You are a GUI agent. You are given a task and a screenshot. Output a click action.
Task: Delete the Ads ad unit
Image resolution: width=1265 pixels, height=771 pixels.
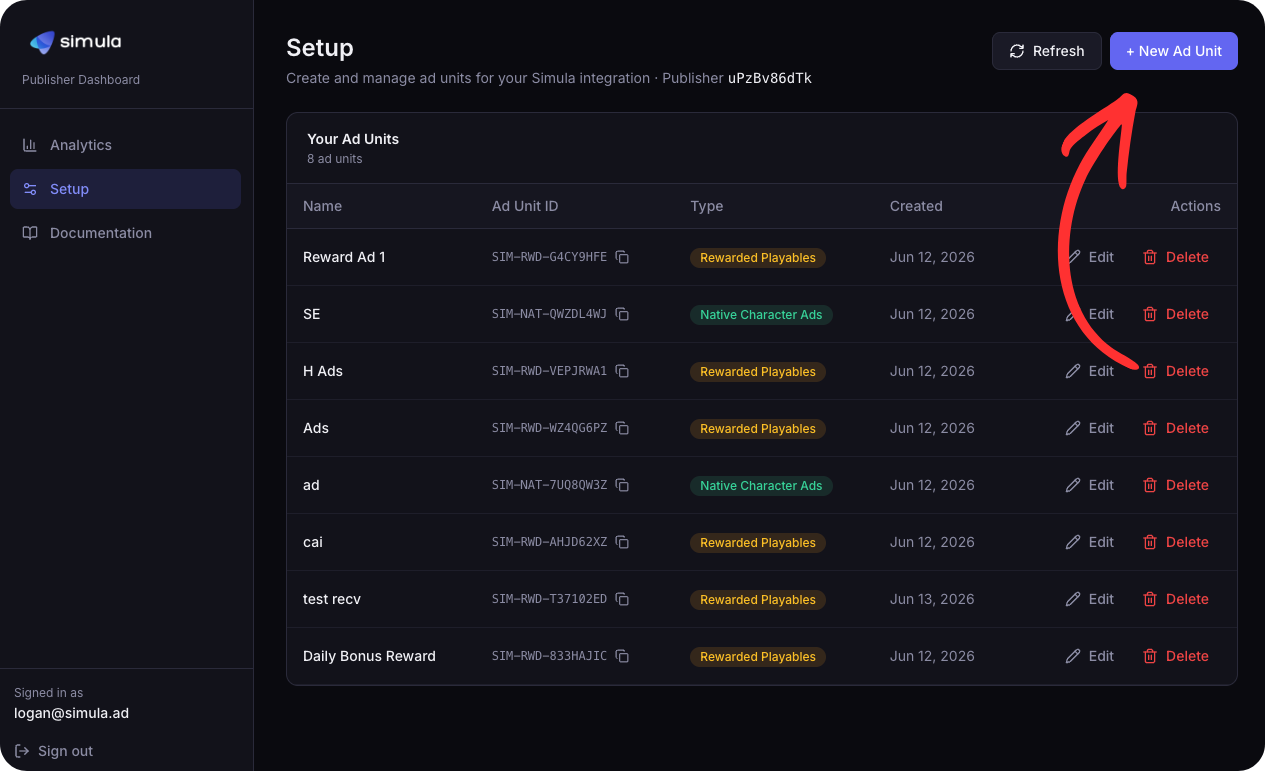coord(1176,428)
